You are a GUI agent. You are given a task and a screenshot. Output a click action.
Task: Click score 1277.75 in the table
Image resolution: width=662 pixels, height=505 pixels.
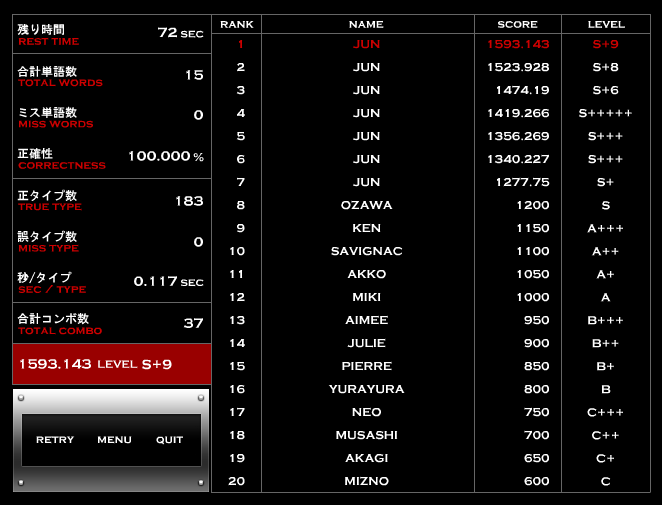point(522,182)
